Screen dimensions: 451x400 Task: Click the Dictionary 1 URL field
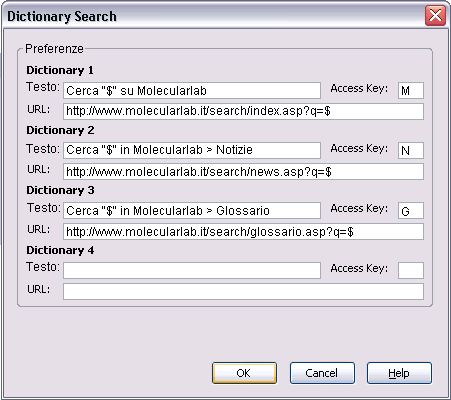pyautogui.click(x=243, y=111)
